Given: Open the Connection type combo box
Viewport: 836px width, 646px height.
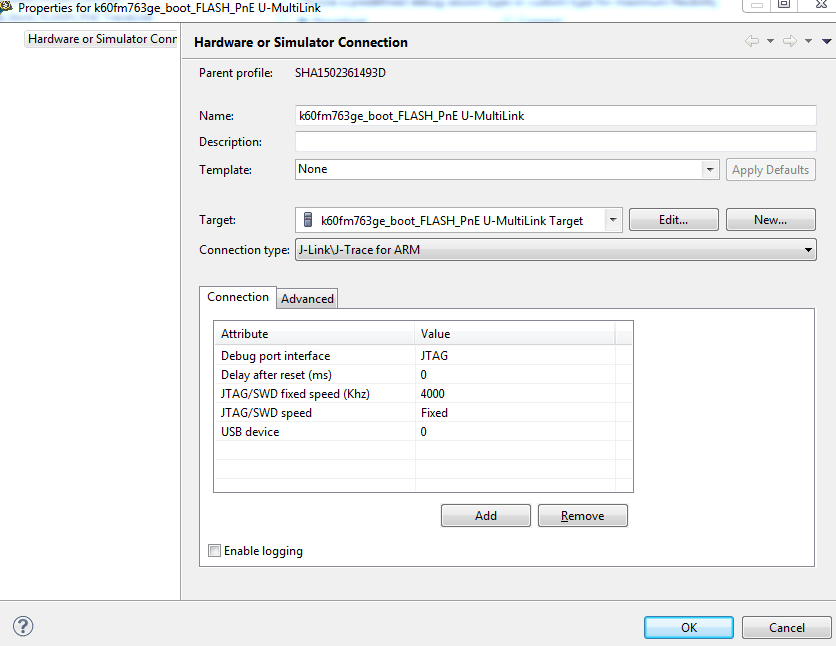Looking at the screenshot, I should (556, 249).
